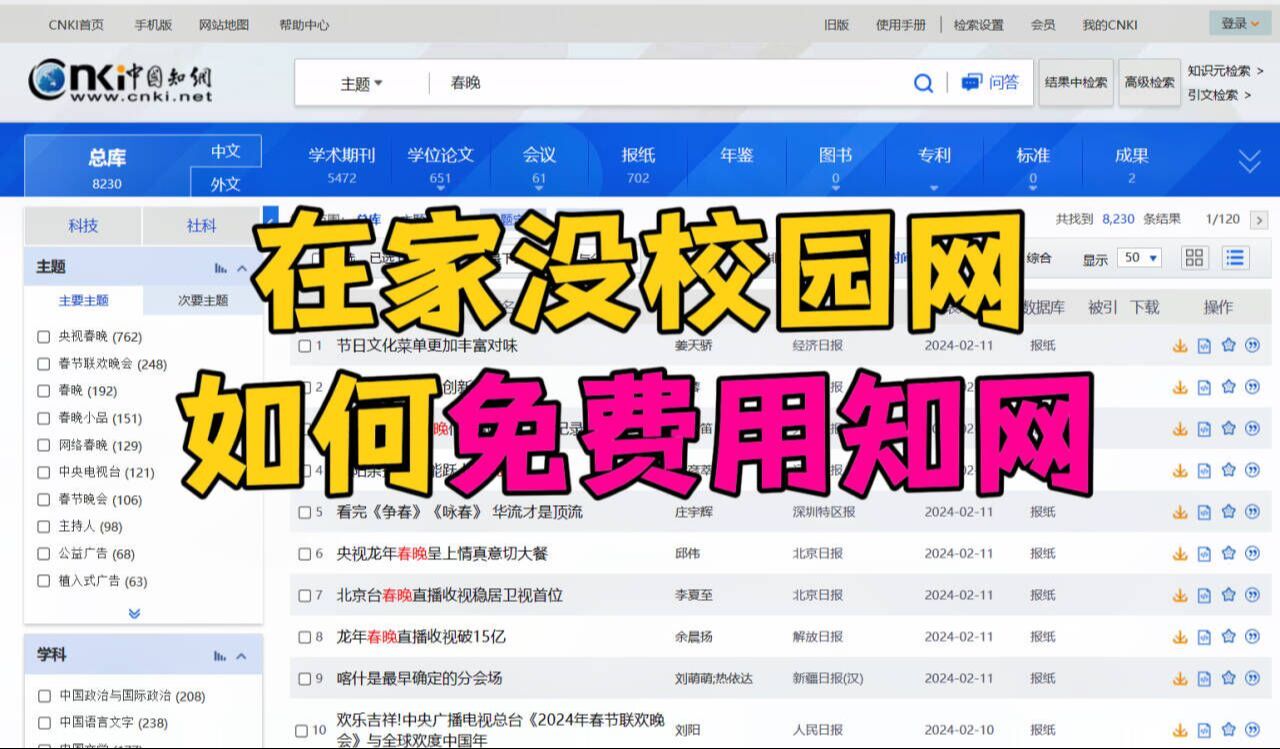
Task: Open article 龙年春晚直播收视破15亿
Action: 421,637
